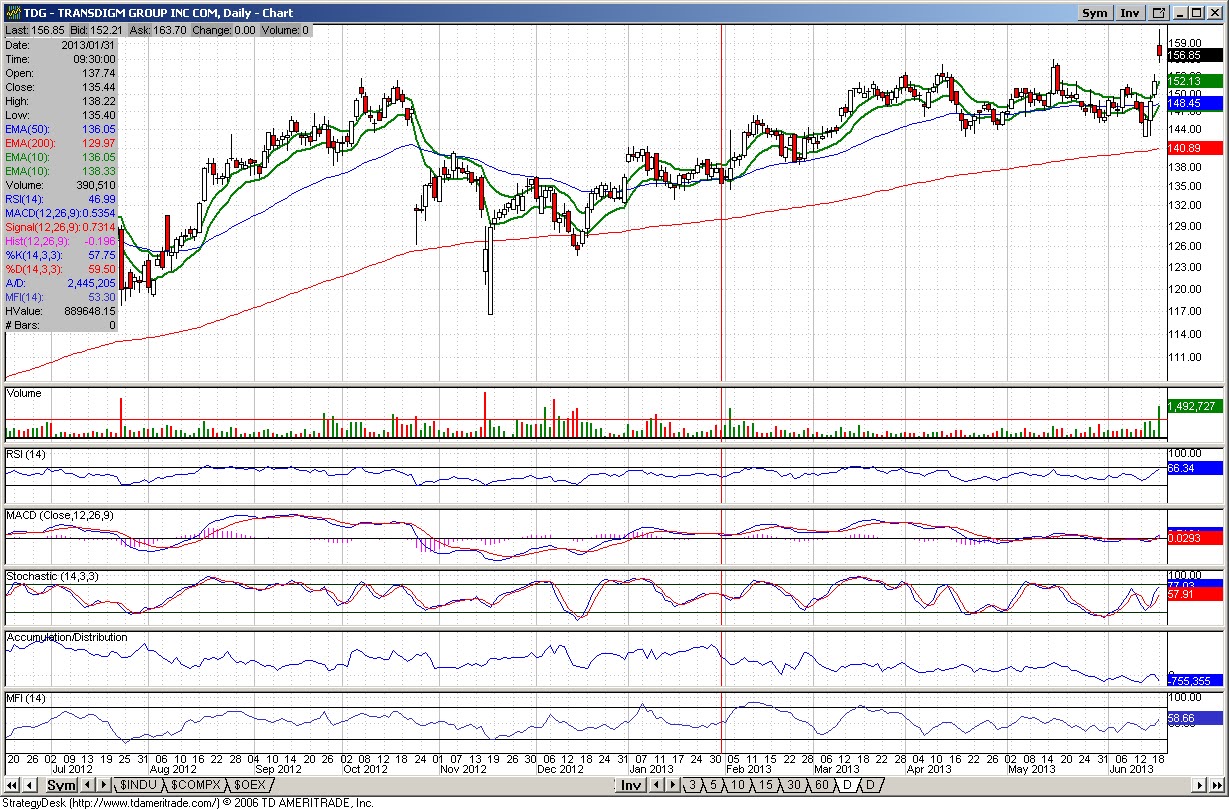Image resolution: width=1229 pixels, height=809 pixels.
Task: Click the MACD (Close,12,26,9) panel label
Action: [60, 515]
